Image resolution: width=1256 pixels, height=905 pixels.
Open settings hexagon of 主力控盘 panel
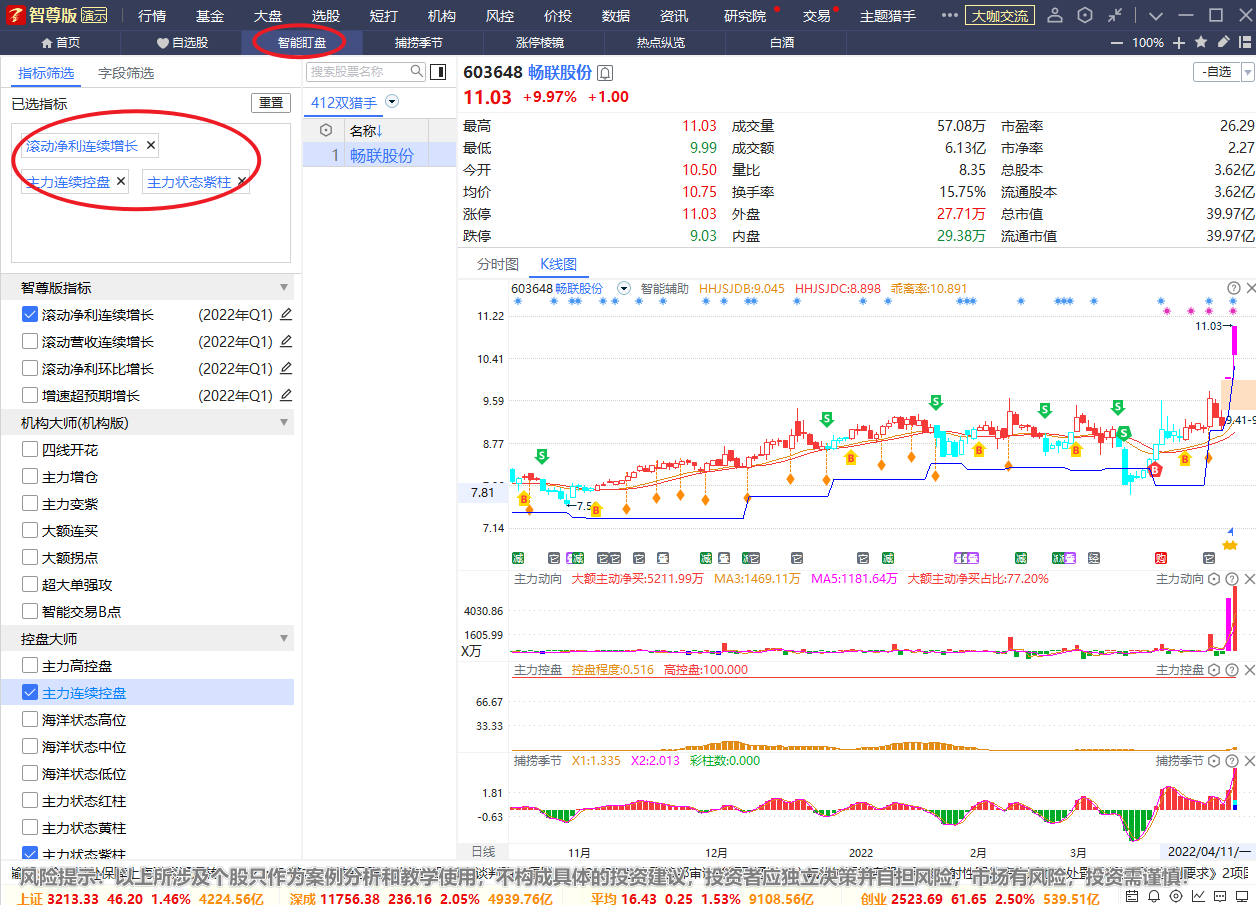tap(1214, 670)
